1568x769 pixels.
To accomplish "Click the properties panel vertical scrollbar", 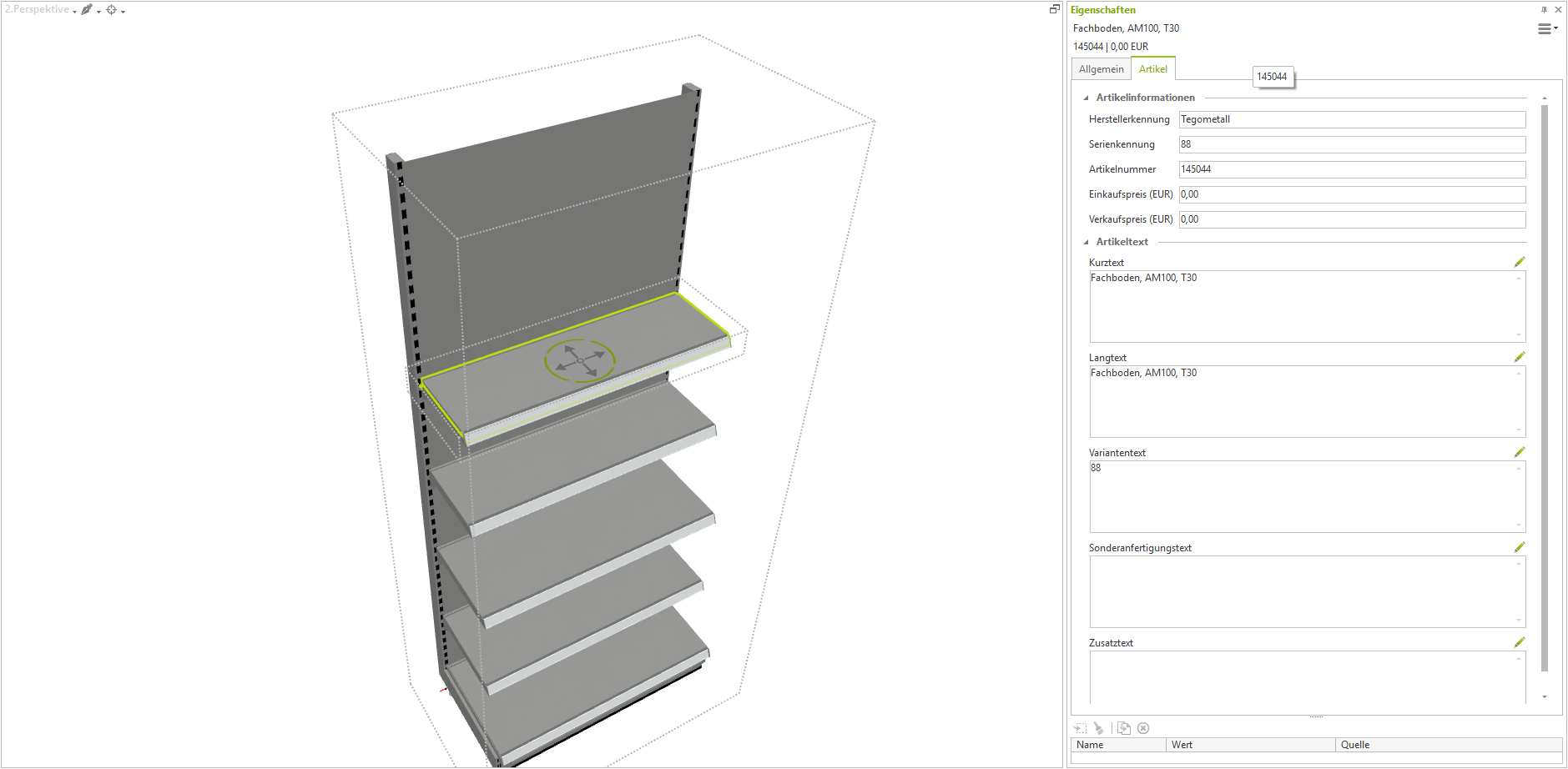I will tap(1545, 388).
